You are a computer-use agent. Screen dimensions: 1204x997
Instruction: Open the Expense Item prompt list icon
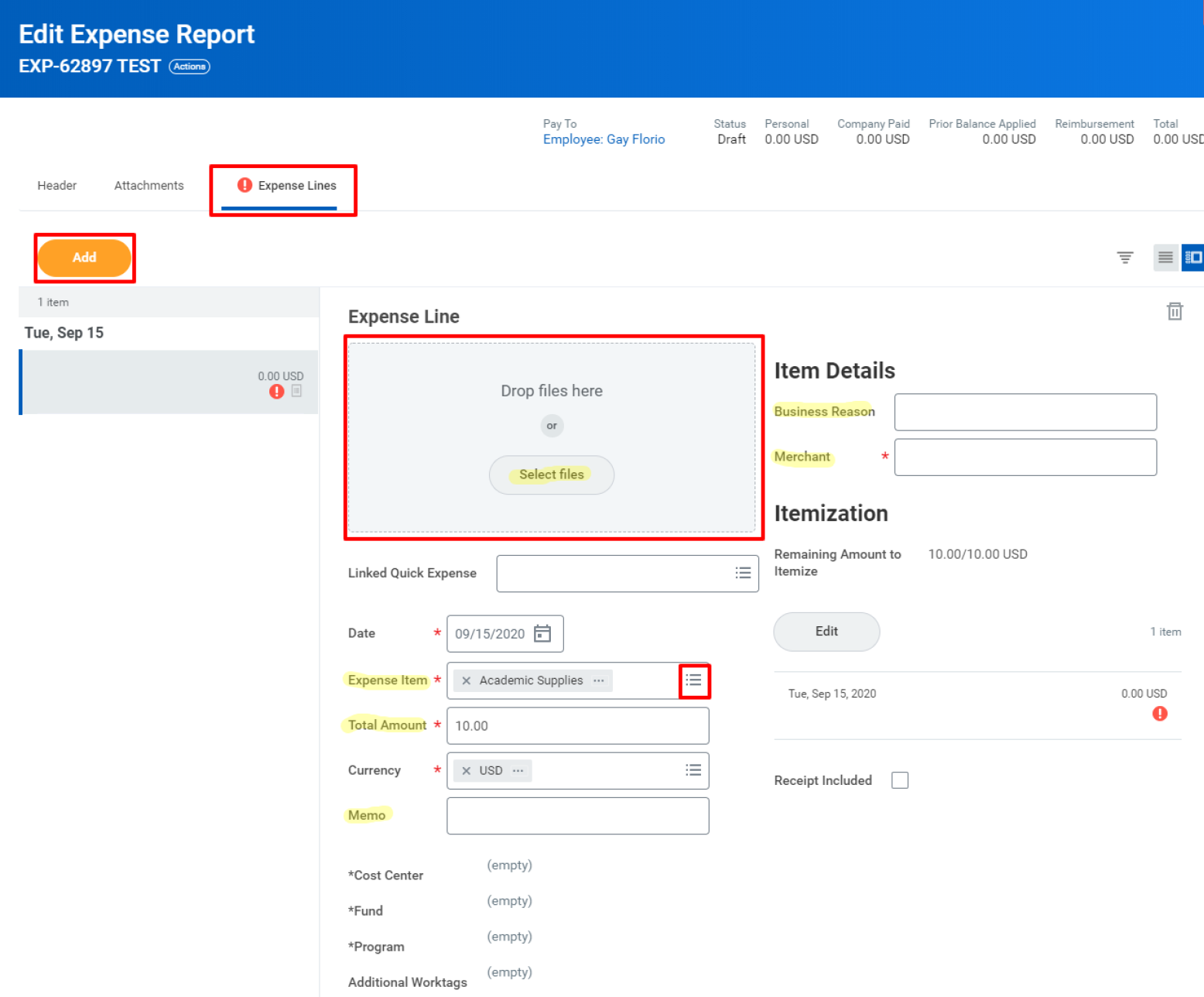(x=694, y=680)
